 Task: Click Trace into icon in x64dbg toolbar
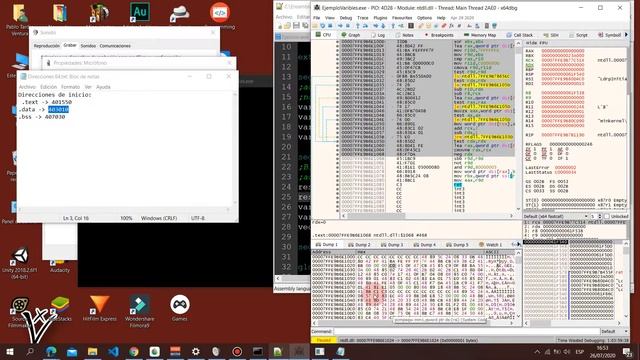click(375, 26)
